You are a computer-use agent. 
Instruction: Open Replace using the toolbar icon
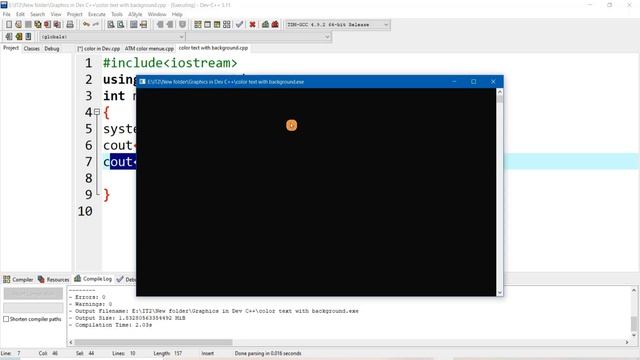120,24
